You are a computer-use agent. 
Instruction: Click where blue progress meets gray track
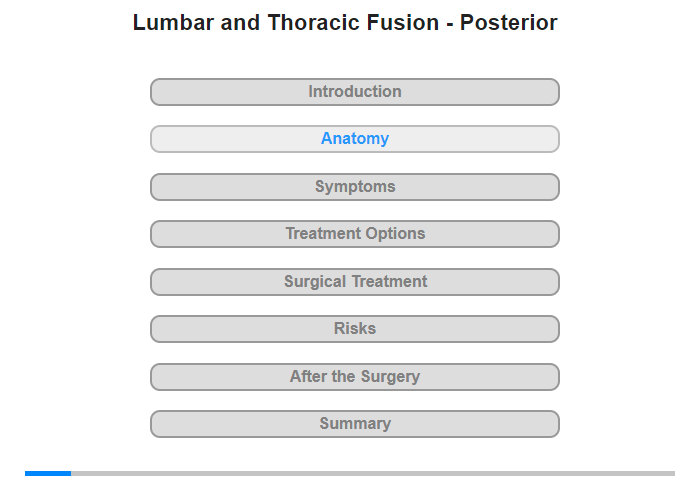(x=71, y=473)
